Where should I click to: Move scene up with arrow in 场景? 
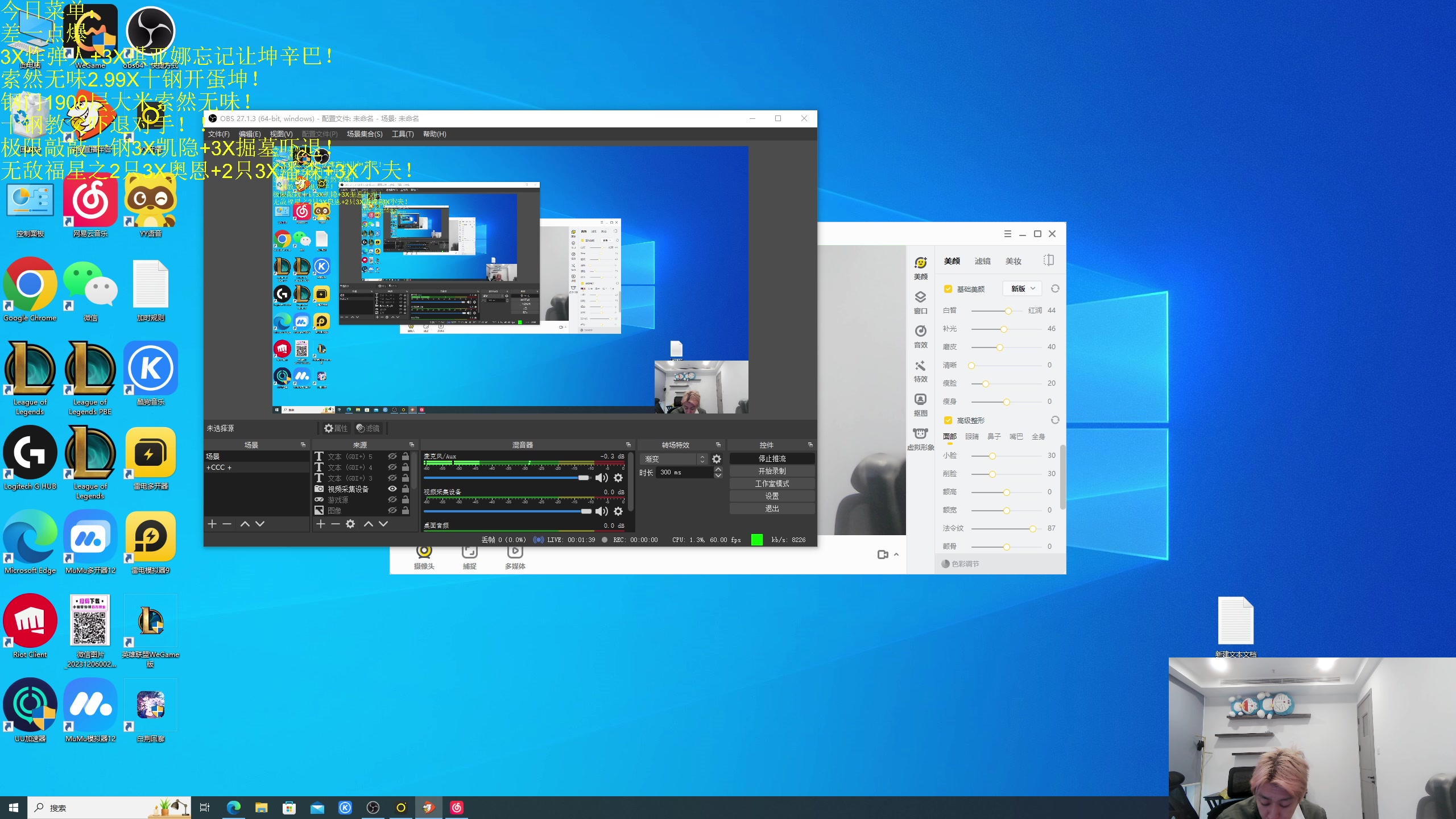coord(245,524)
